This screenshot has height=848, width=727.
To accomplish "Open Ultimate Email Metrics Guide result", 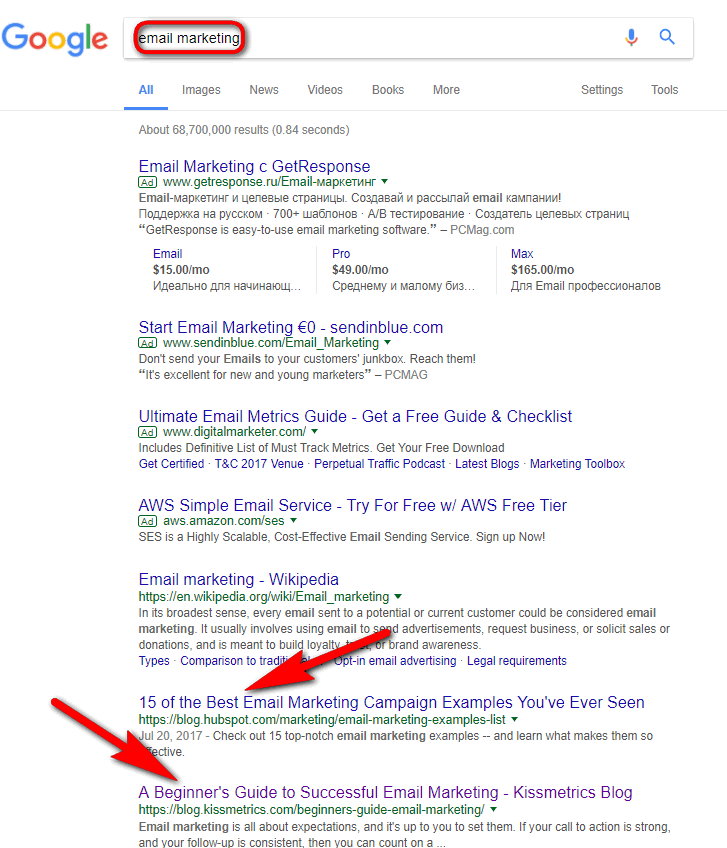I will point(355,416).
